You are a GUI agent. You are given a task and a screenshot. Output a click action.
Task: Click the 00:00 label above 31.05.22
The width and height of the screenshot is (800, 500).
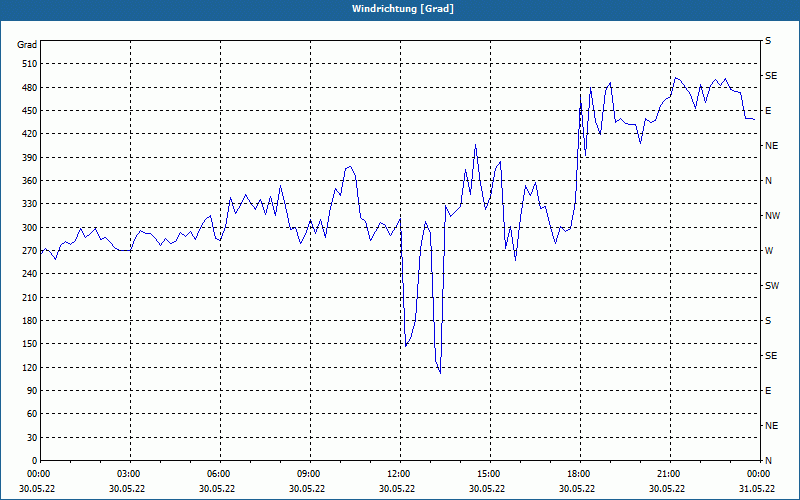(x=758, y=474)
